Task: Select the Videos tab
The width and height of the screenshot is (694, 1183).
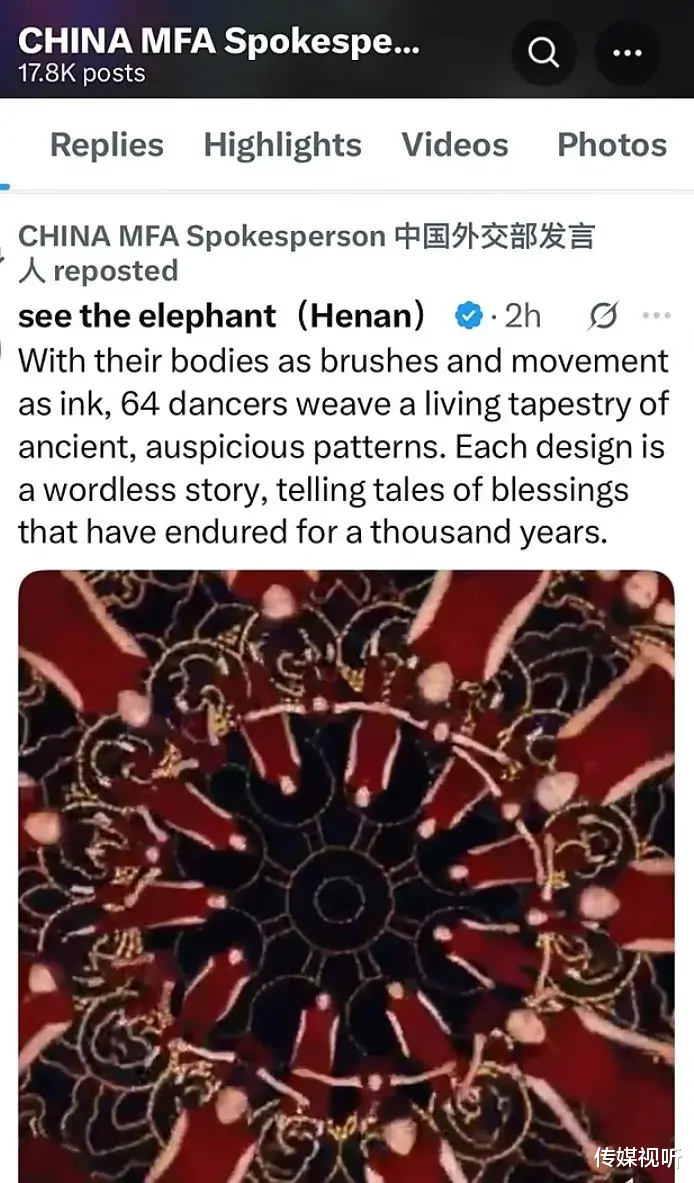Action: tap(455, 145)
